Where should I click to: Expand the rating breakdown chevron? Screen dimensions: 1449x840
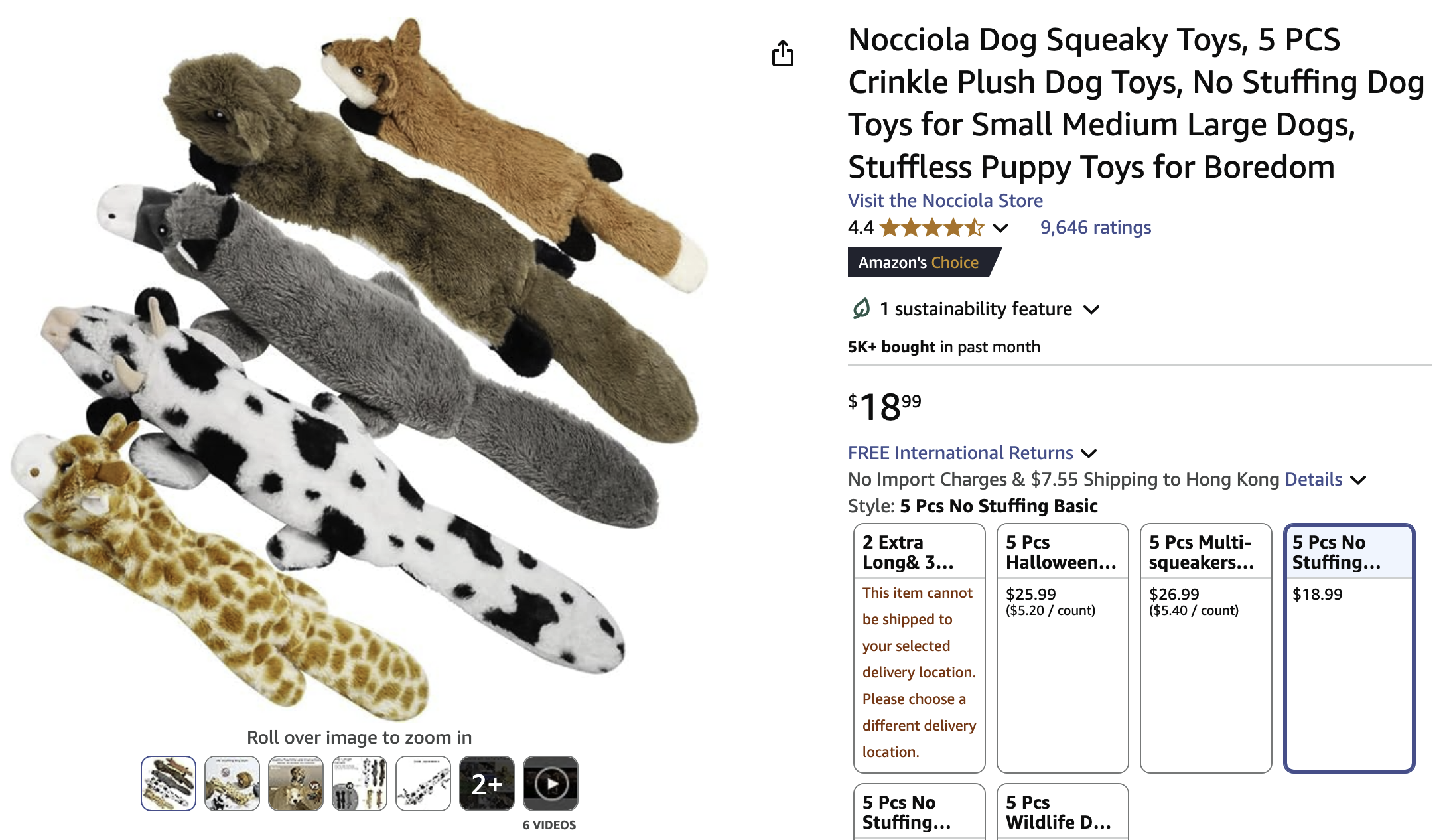(x=1000, y=228)
